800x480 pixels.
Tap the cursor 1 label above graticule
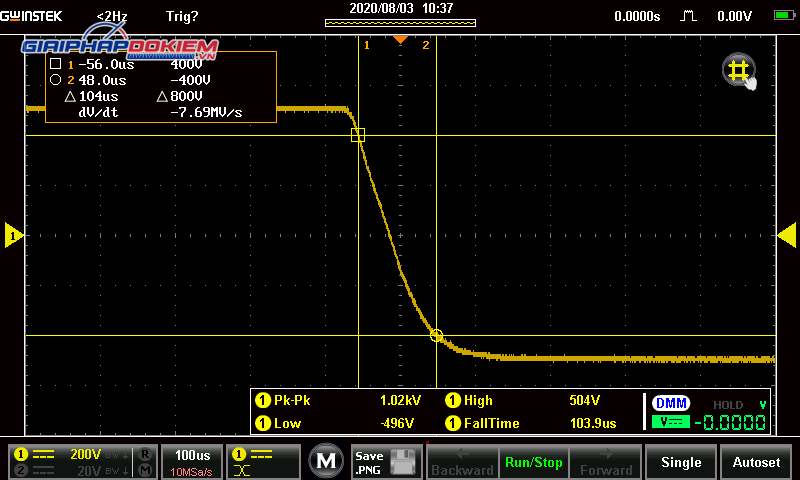point(366,45)
